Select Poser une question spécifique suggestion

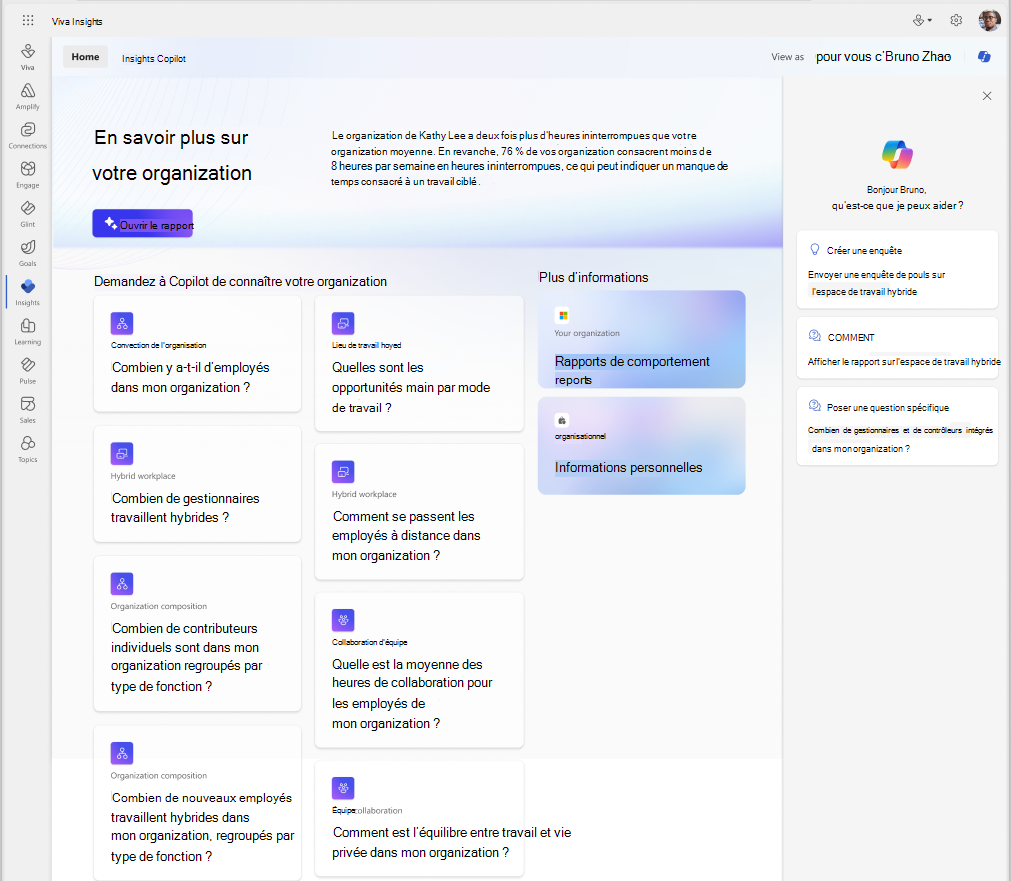pyautogui.click(x=897, y=426)
